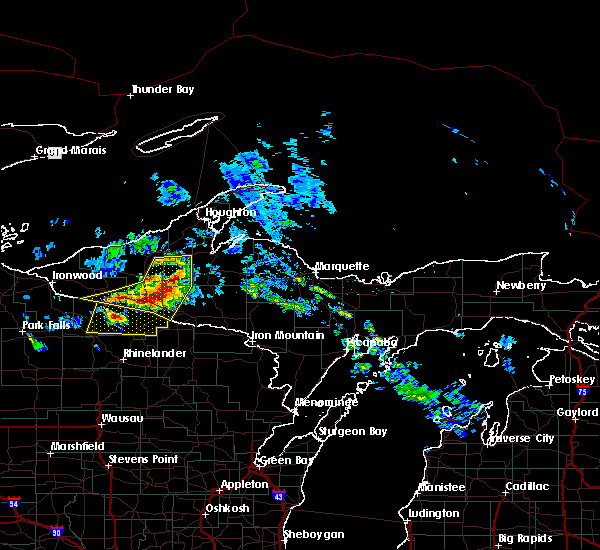The width and height of the screenshot is (600, 550).
Task: Click the Ironwood city label
Action: coord(77,275)
